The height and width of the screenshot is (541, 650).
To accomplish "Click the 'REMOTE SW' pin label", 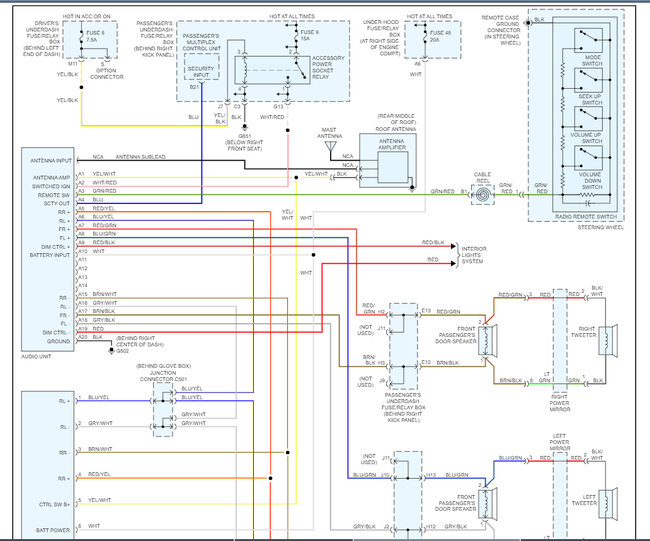I will pos(54,195).
